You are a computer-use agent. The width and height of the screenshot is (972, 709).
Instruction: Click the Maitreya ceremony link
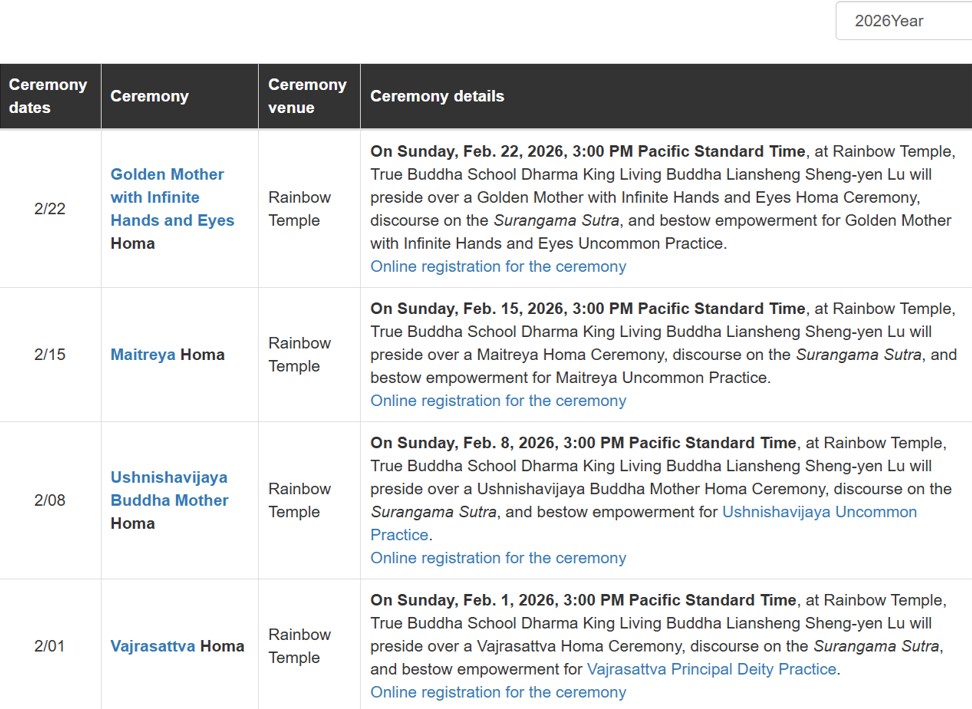click(x=143, y=355)
